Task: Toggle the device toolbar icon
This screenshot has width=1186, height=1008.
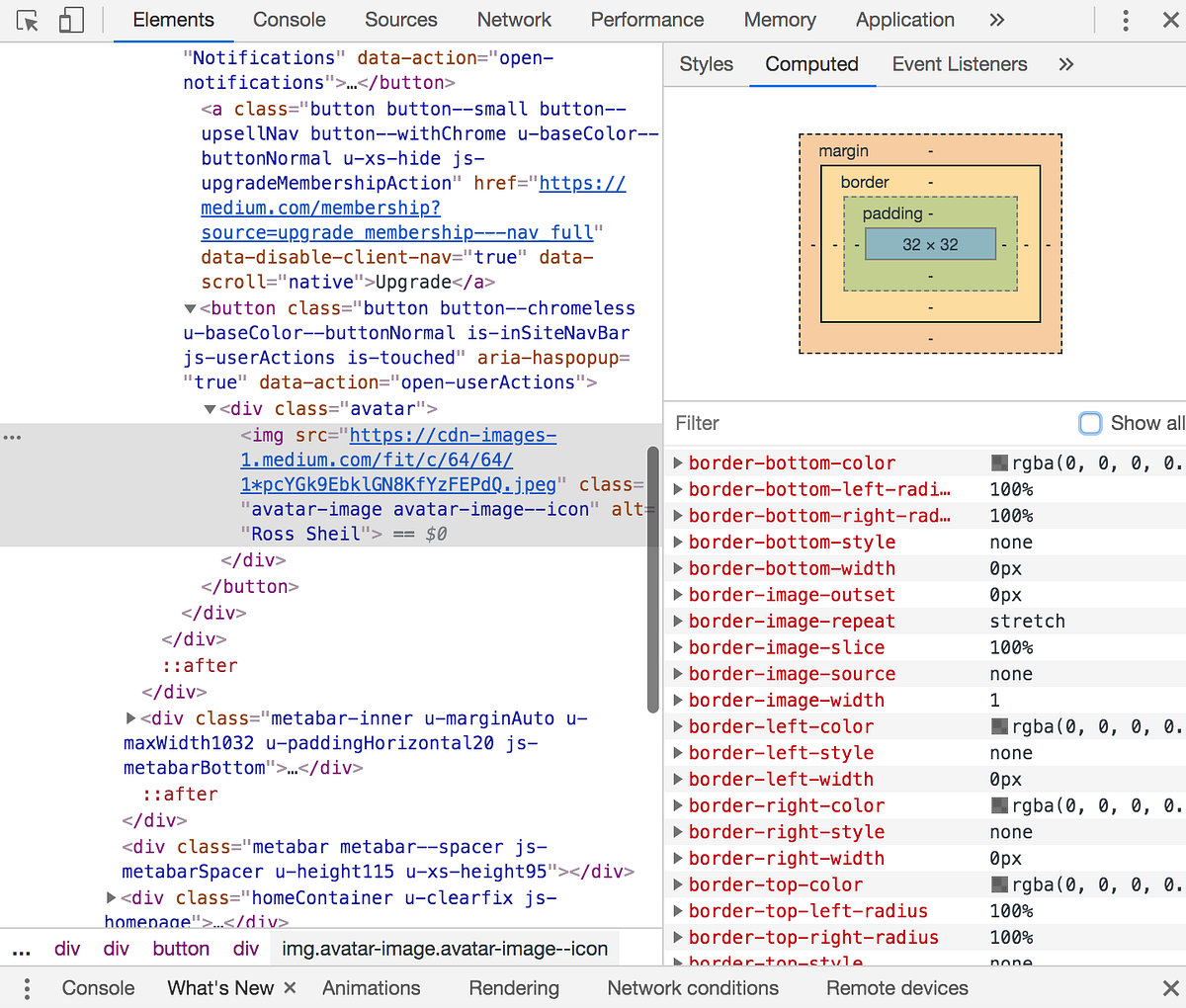Action: (x=71, y=20)
